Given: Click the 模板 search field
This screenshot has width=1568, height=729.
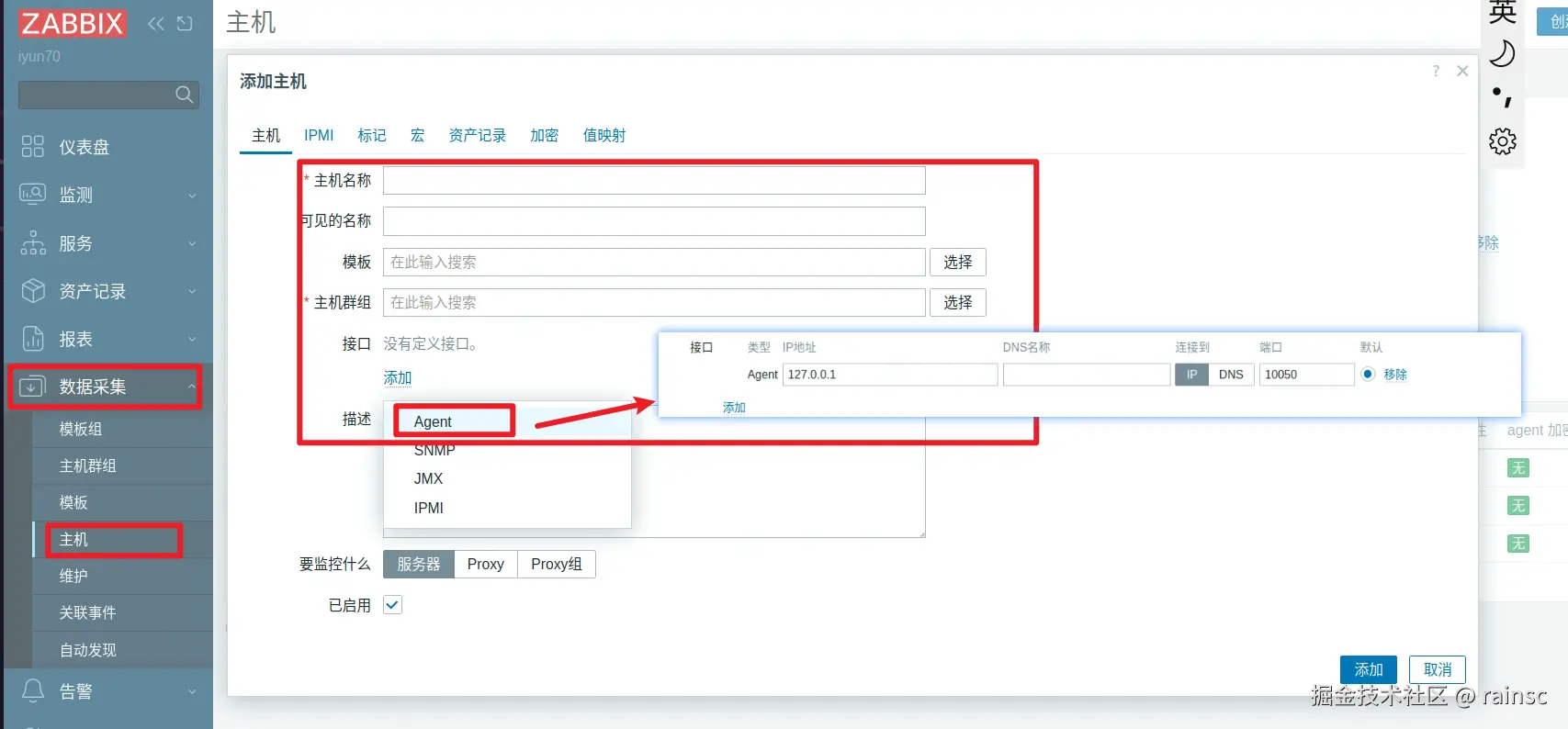Looking at the screenshot, I should [x=654, y=262].
